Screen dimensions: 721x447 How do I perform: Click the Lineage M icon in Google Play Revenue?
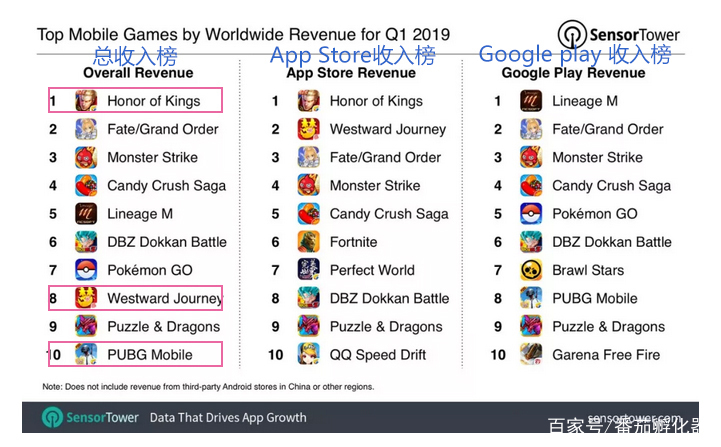point(531,101)
